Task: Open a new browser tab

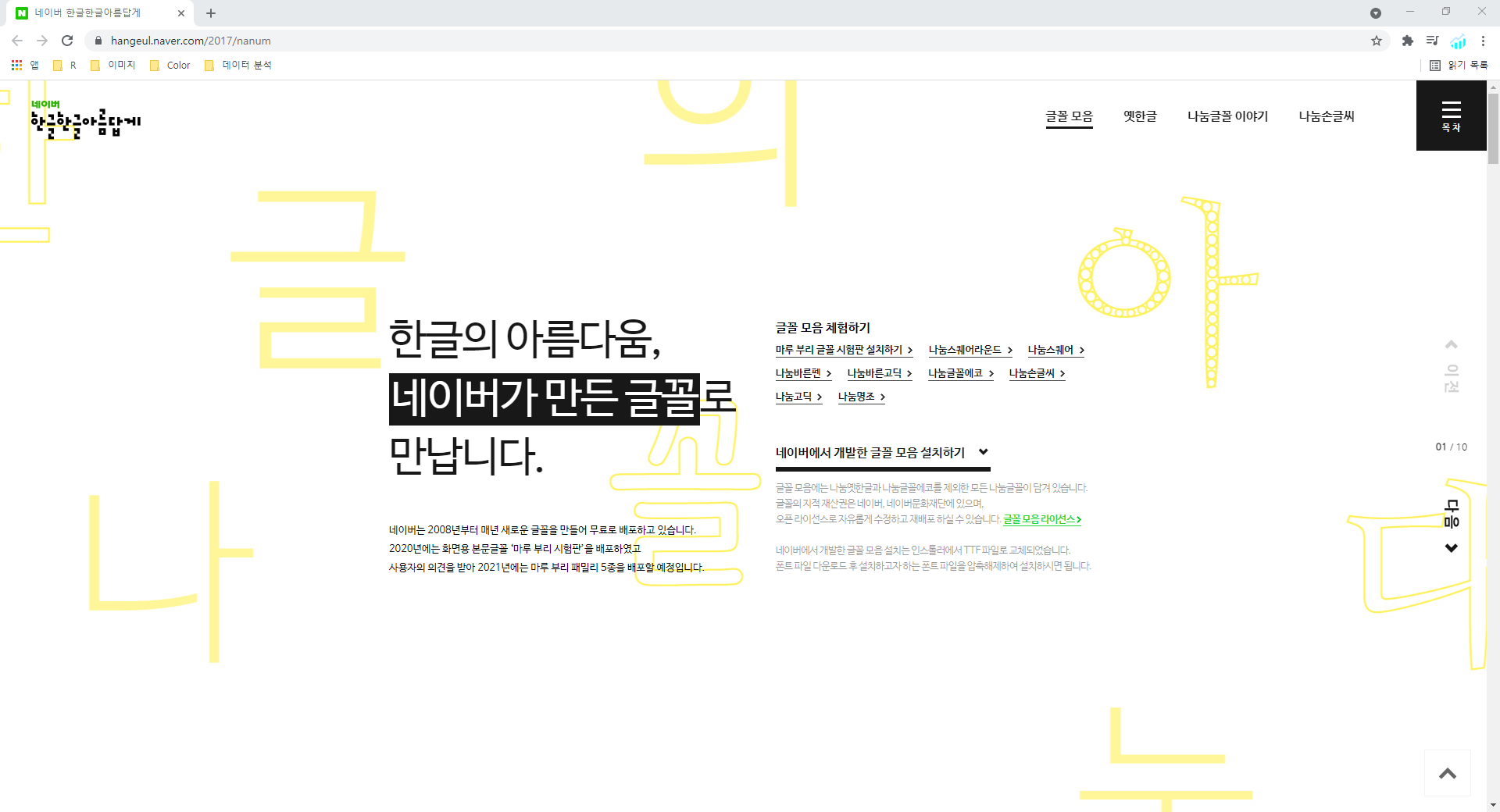Action: point(211,13)
